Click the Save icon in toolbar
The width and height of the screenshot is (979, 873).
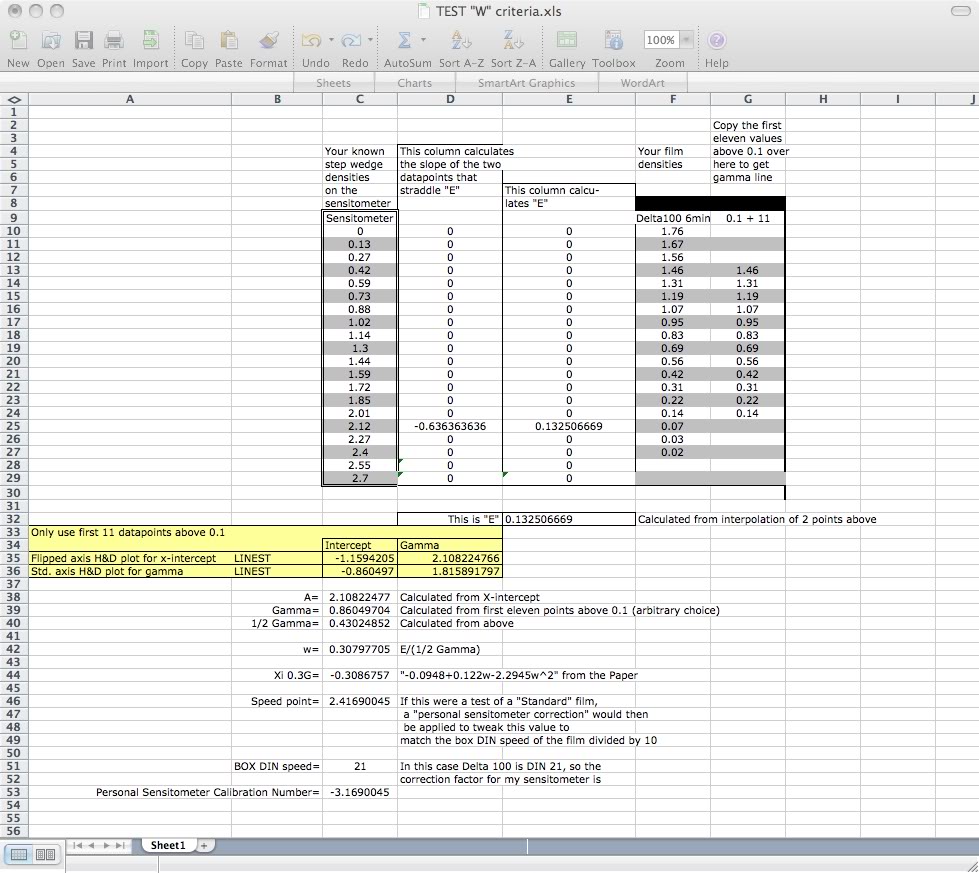click(84, 41)
